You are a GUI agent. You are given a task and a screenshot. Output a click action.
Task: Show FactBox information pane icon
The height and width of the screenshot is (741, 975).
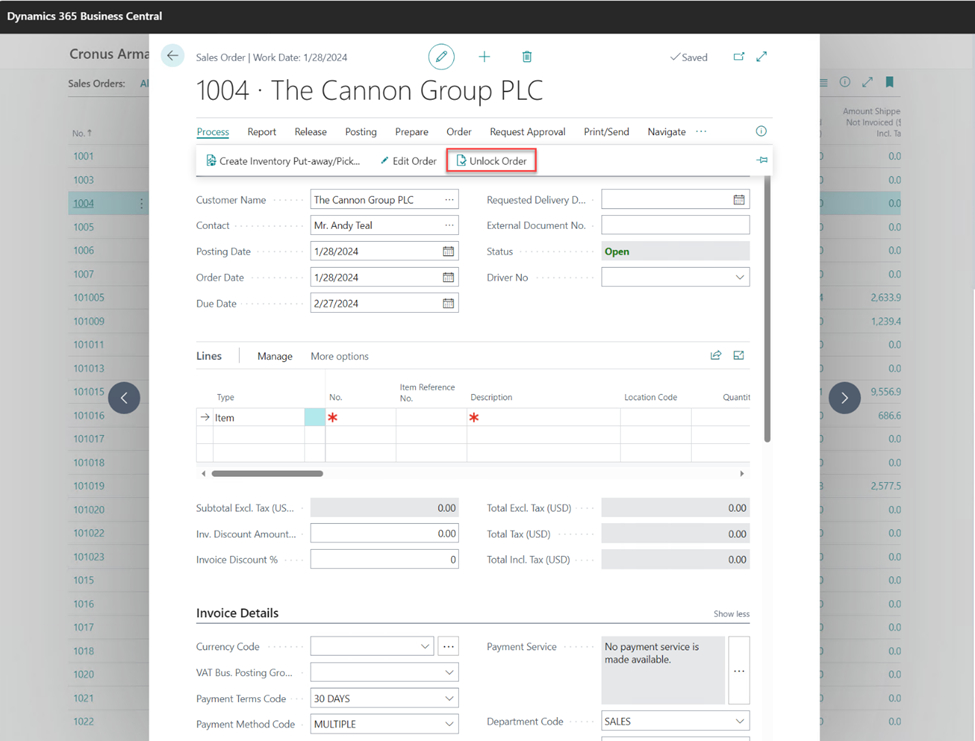click(x=760, y=131)
